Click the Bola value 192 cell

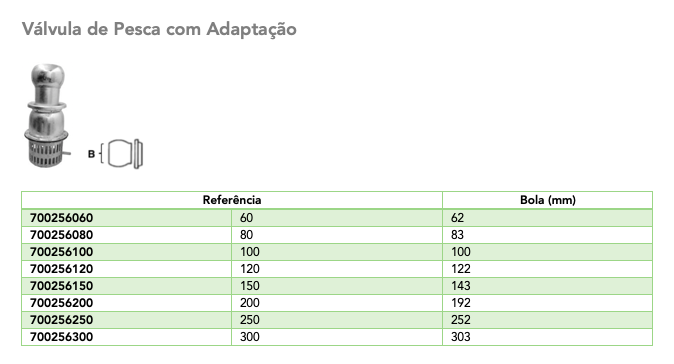547,303
